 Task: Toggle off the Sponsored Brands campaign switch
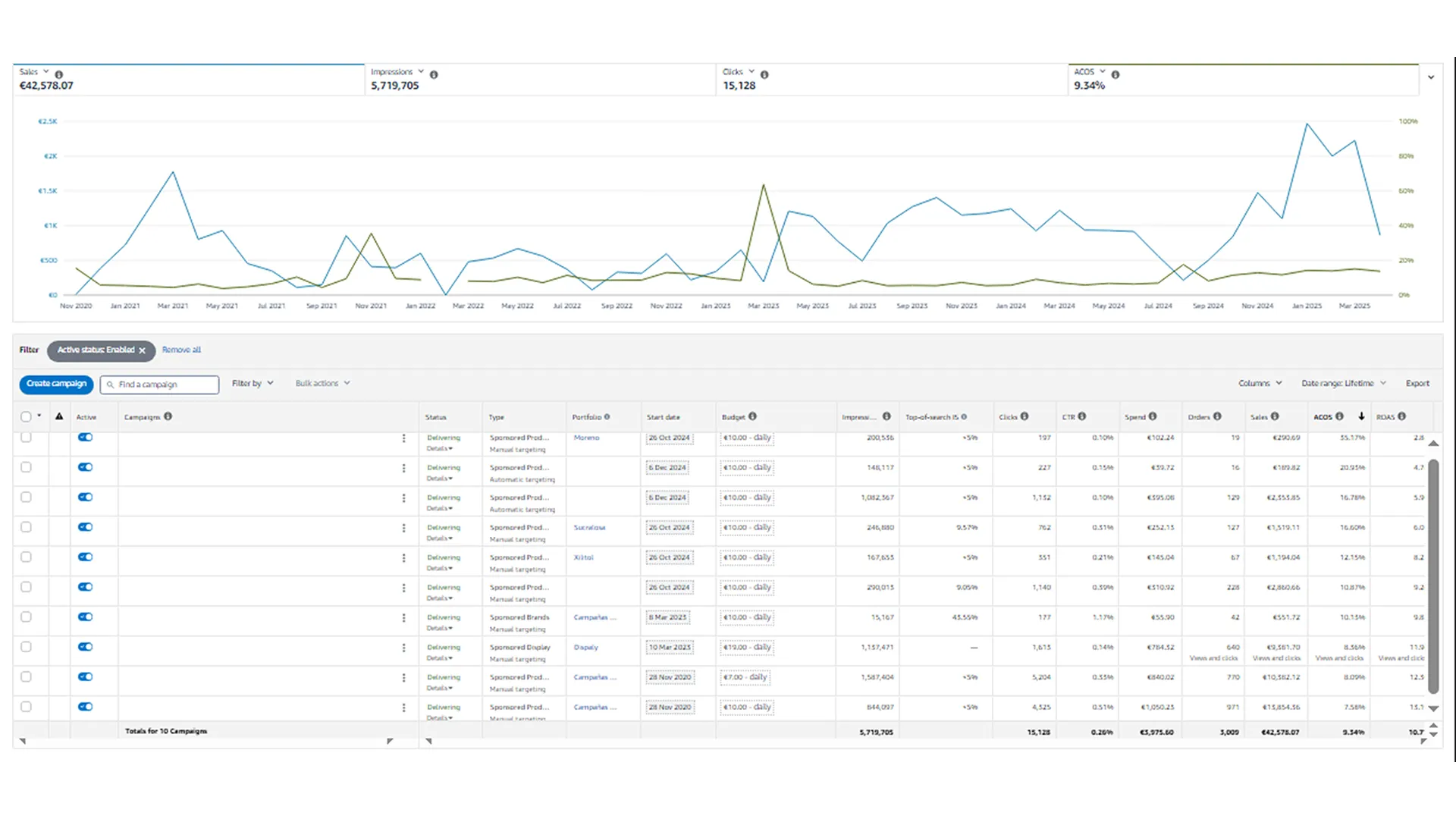tap(85, 617)
